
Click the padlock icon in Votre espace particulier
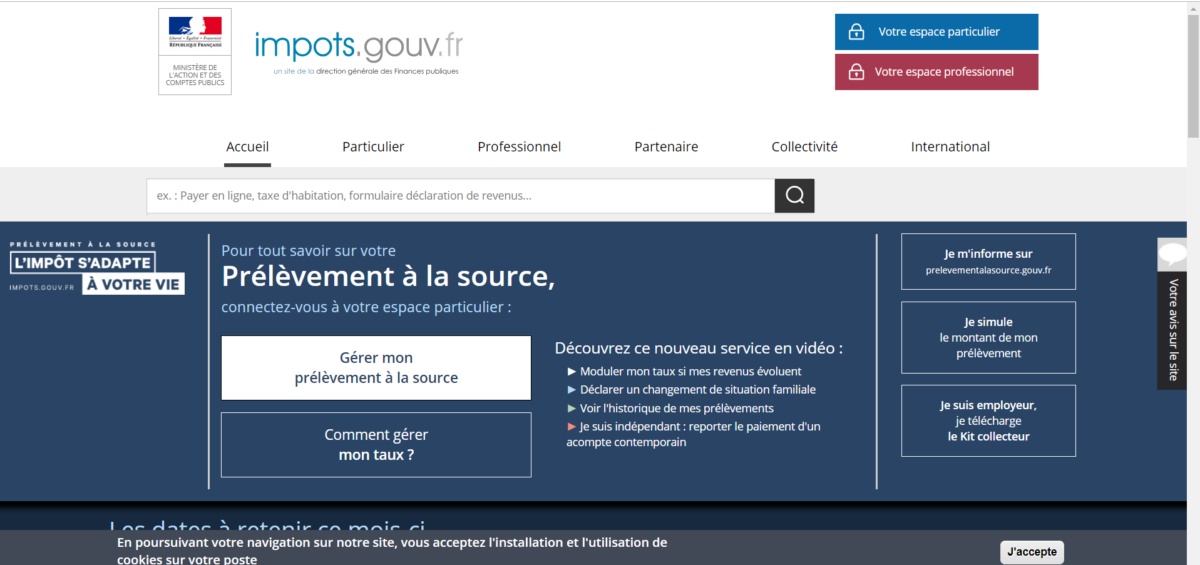pyautogui.click(x=856, y=32)
